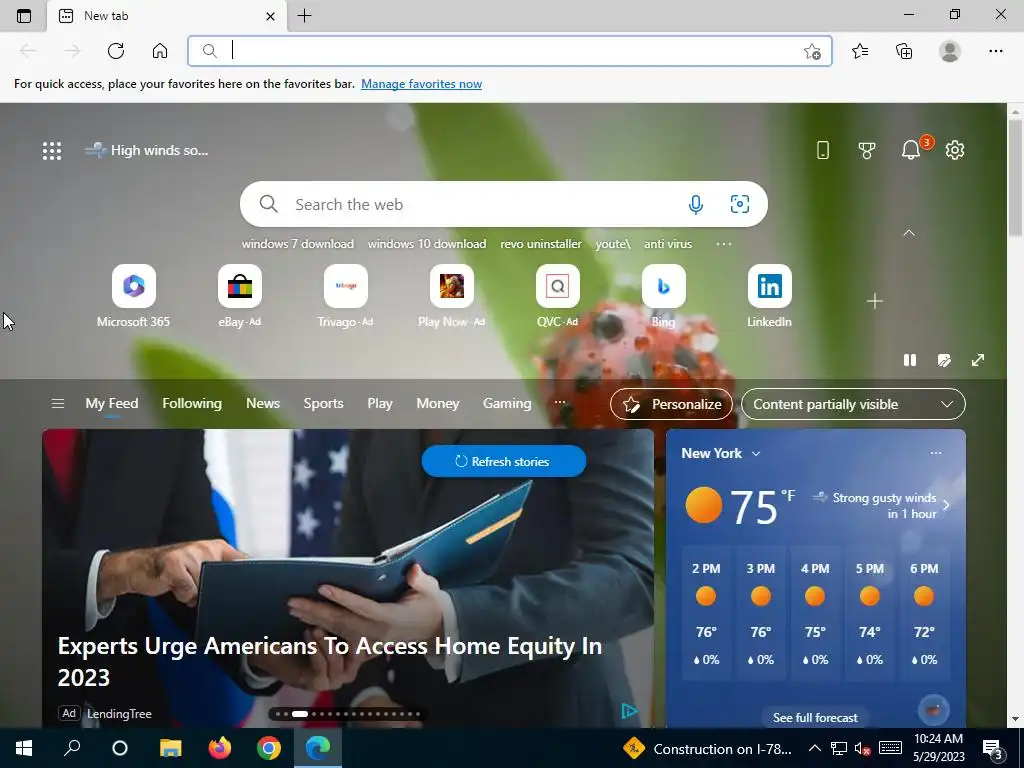1024x768 pixels.
Task: Open the app launcher grid
Action: [x=52, y=151]
